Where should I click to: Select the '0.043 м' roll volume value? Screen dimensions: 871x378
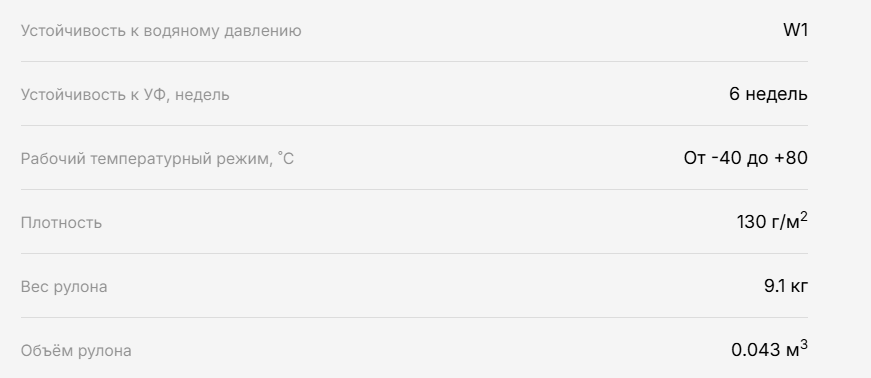tap(765, 350)
